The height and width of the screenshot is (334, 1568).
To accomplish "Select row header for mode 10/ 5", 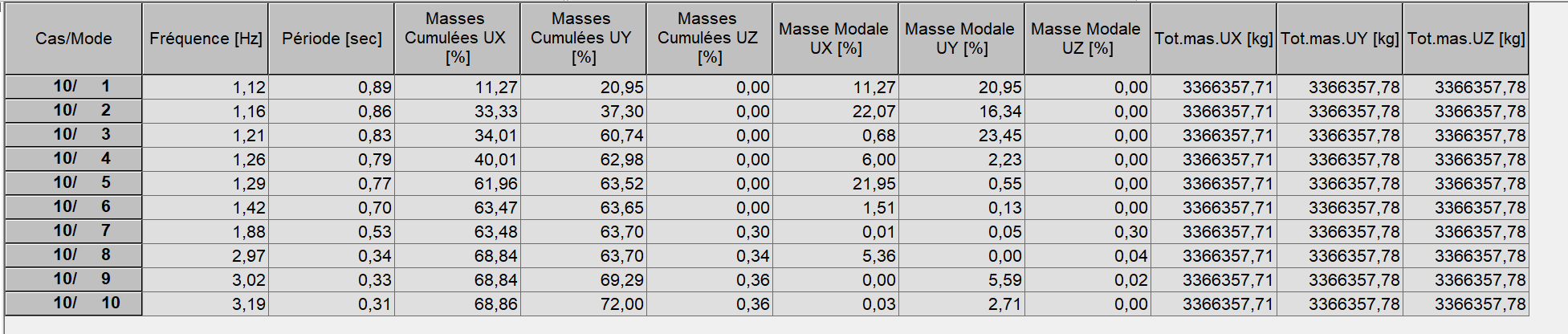I will tap(74, 183).
